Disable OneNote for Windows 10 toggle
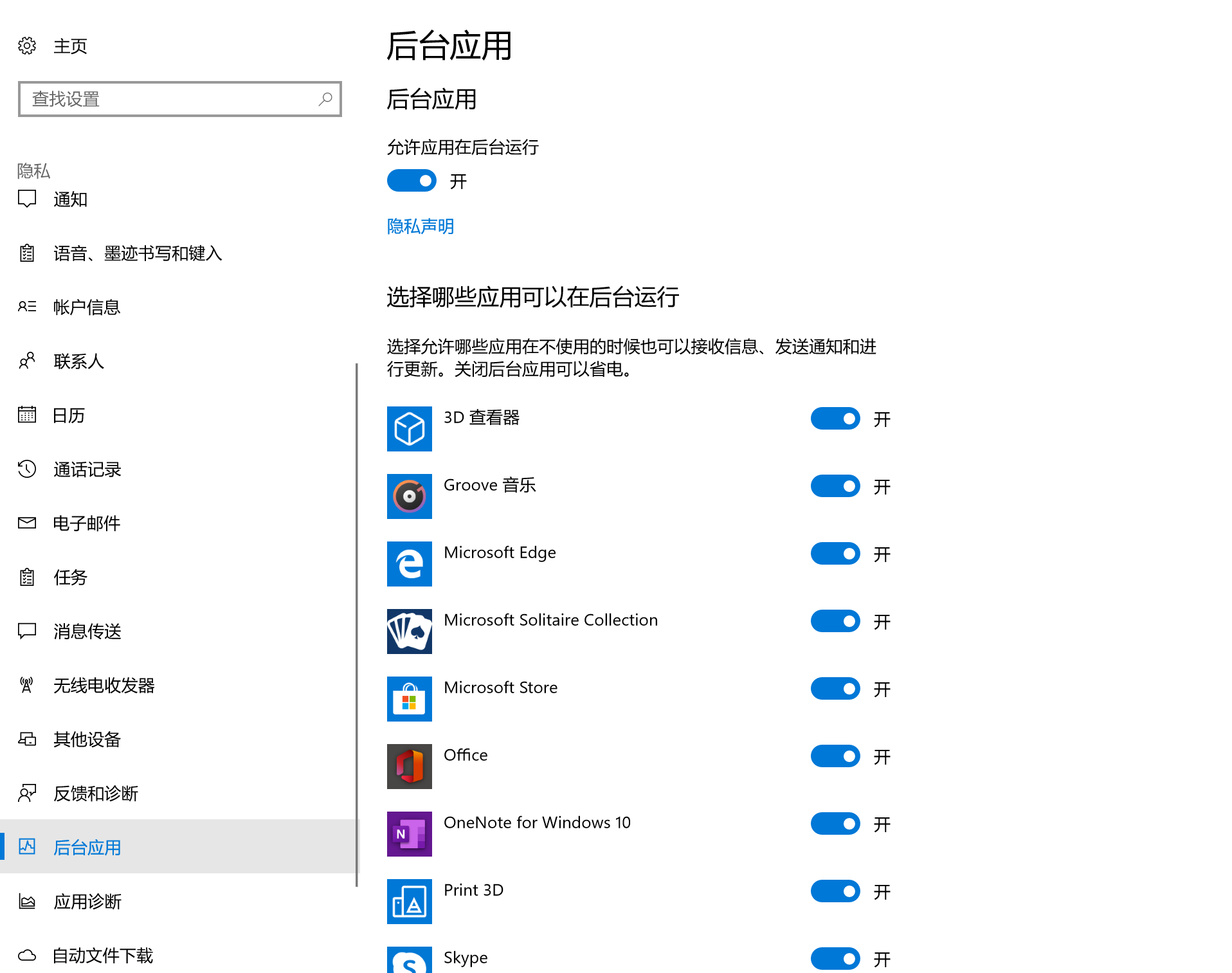Image resolution: width=1232 pixels, height=973 pixels. point(835,824)
